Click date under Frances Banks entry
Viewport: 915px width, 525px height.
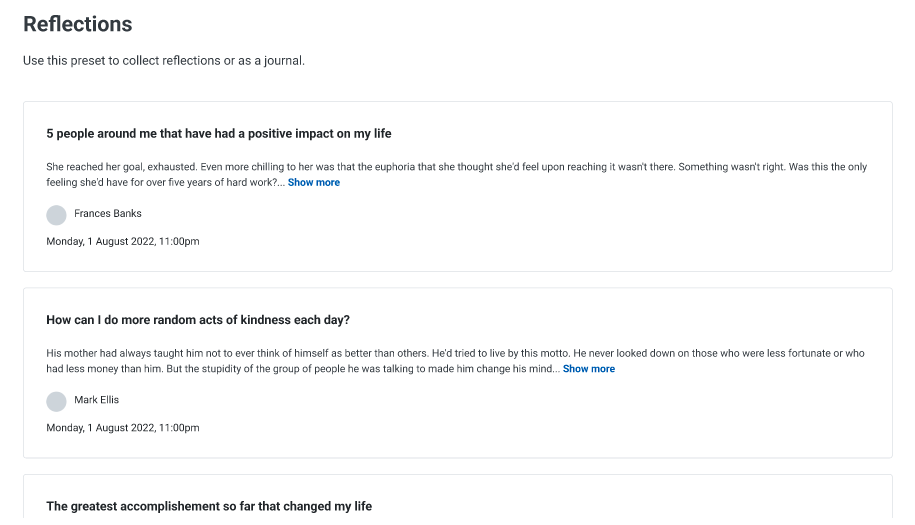(123, 242)
